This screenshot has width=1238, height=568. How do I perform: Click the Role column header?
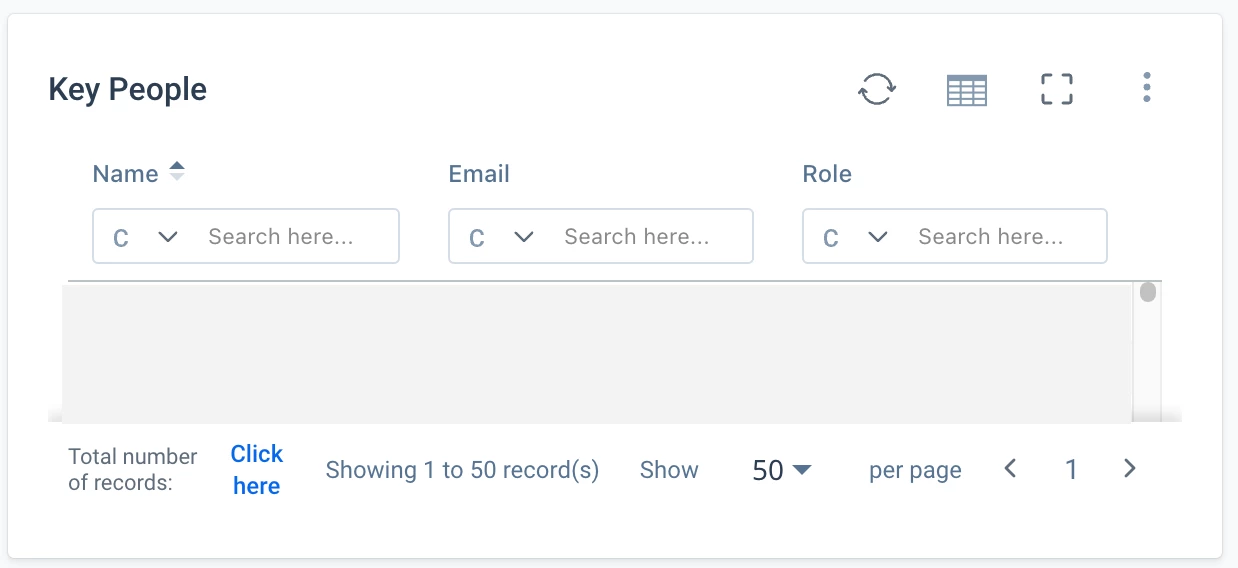coord(827,174)
